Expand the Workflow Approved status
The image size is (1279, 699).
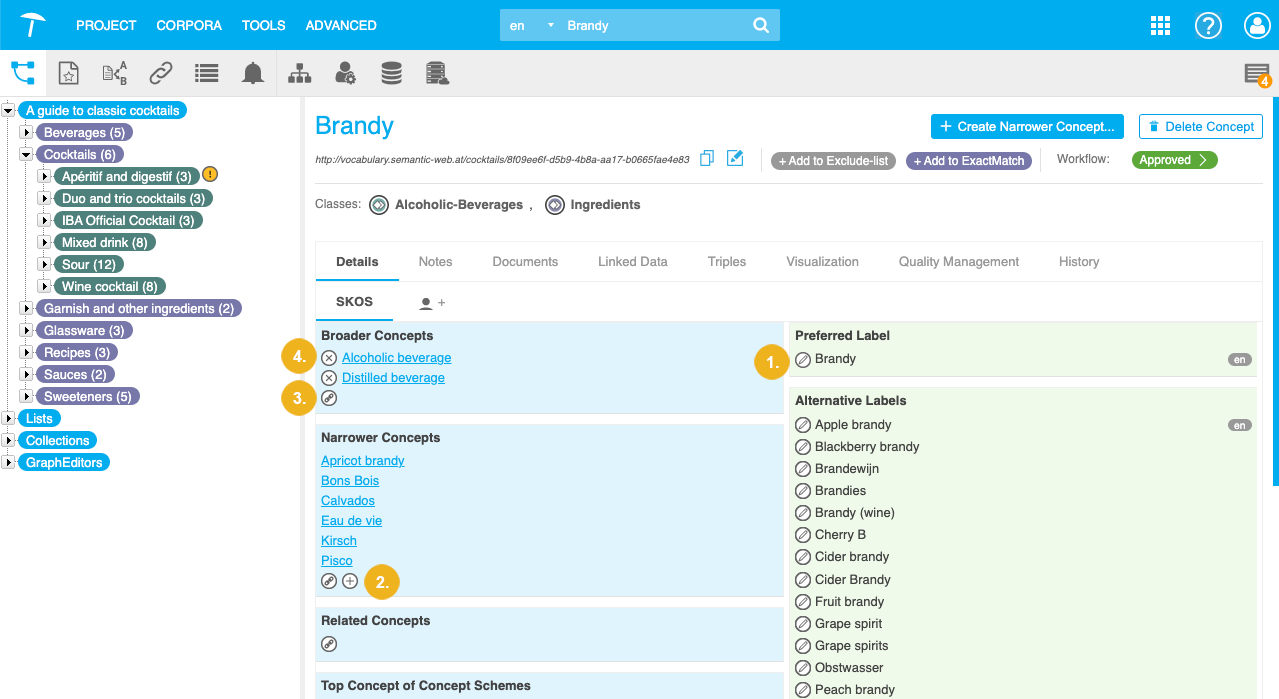1174,160
